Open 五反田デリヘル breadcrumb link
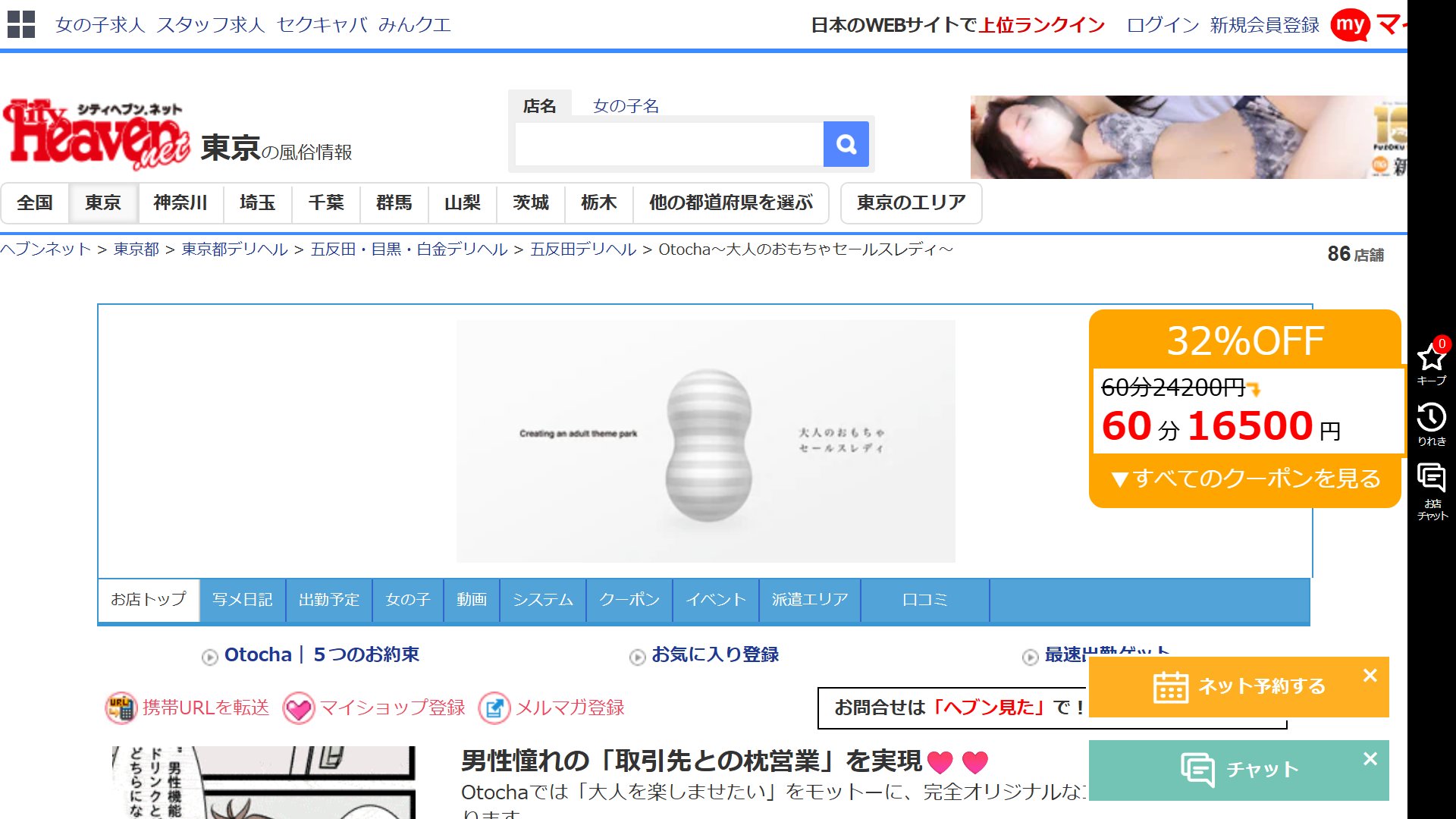 (x=584, y=249)
